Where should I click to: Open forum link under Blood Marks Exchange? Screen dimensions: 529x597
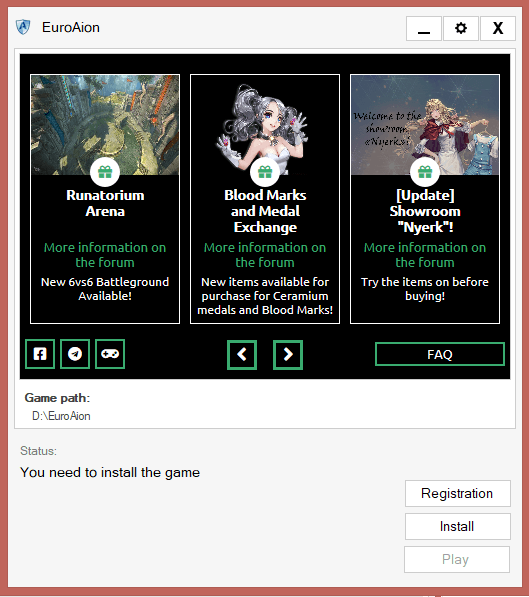[x=265, y=255]
